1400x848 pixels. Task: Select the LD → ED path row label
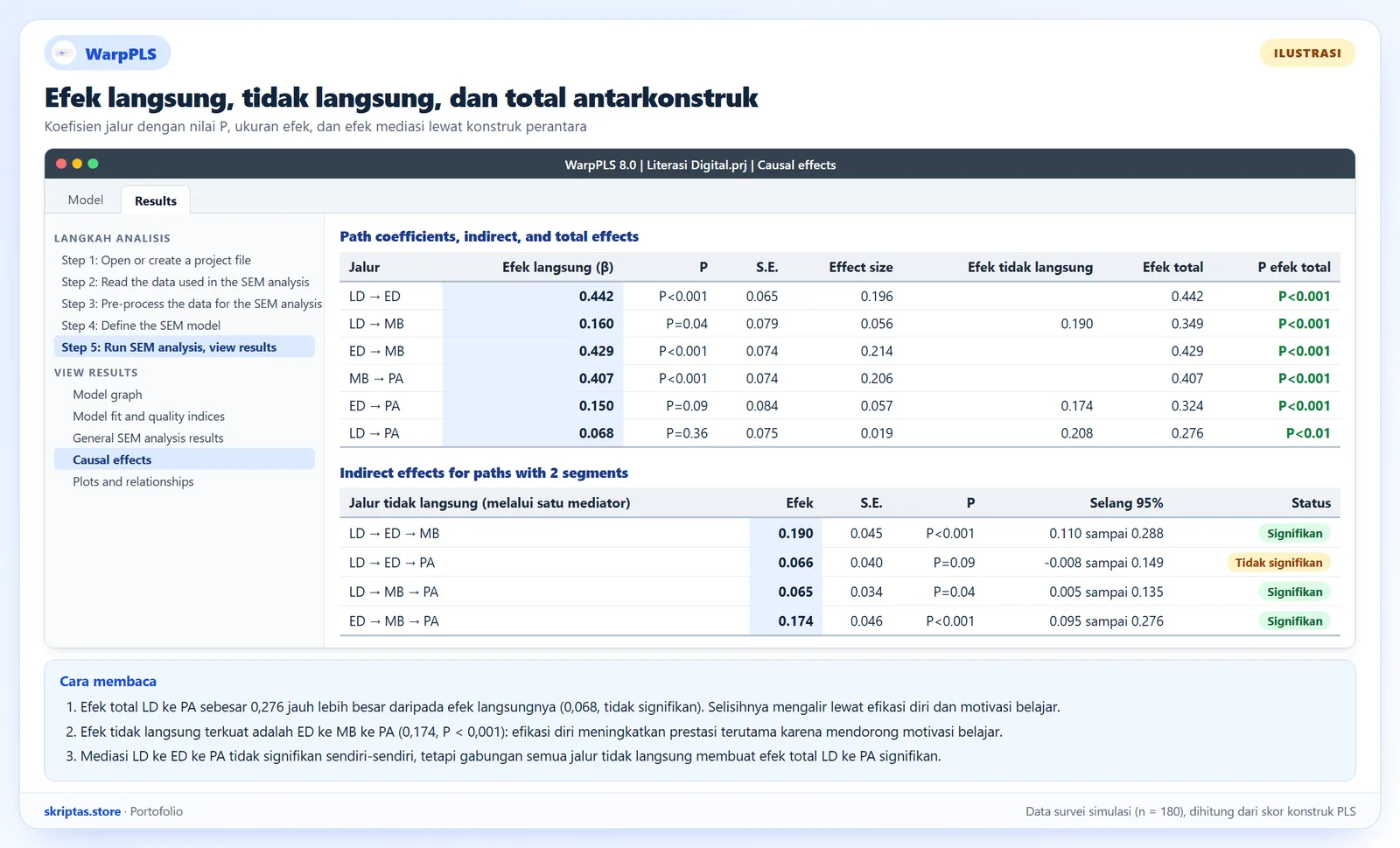coord(374,297)
